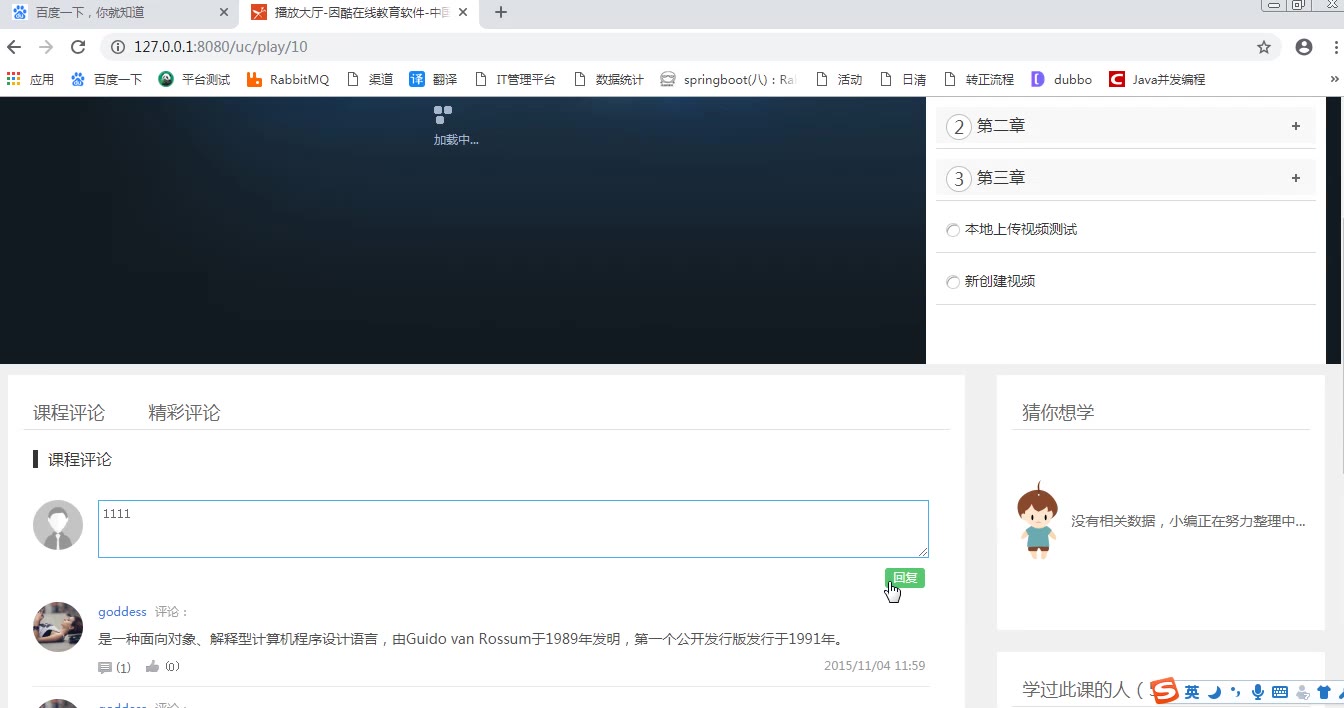This screenshot has height=708, width=1344.
Task: Expand 第二章 with the plus icon
Action: tap(1296, 126)
